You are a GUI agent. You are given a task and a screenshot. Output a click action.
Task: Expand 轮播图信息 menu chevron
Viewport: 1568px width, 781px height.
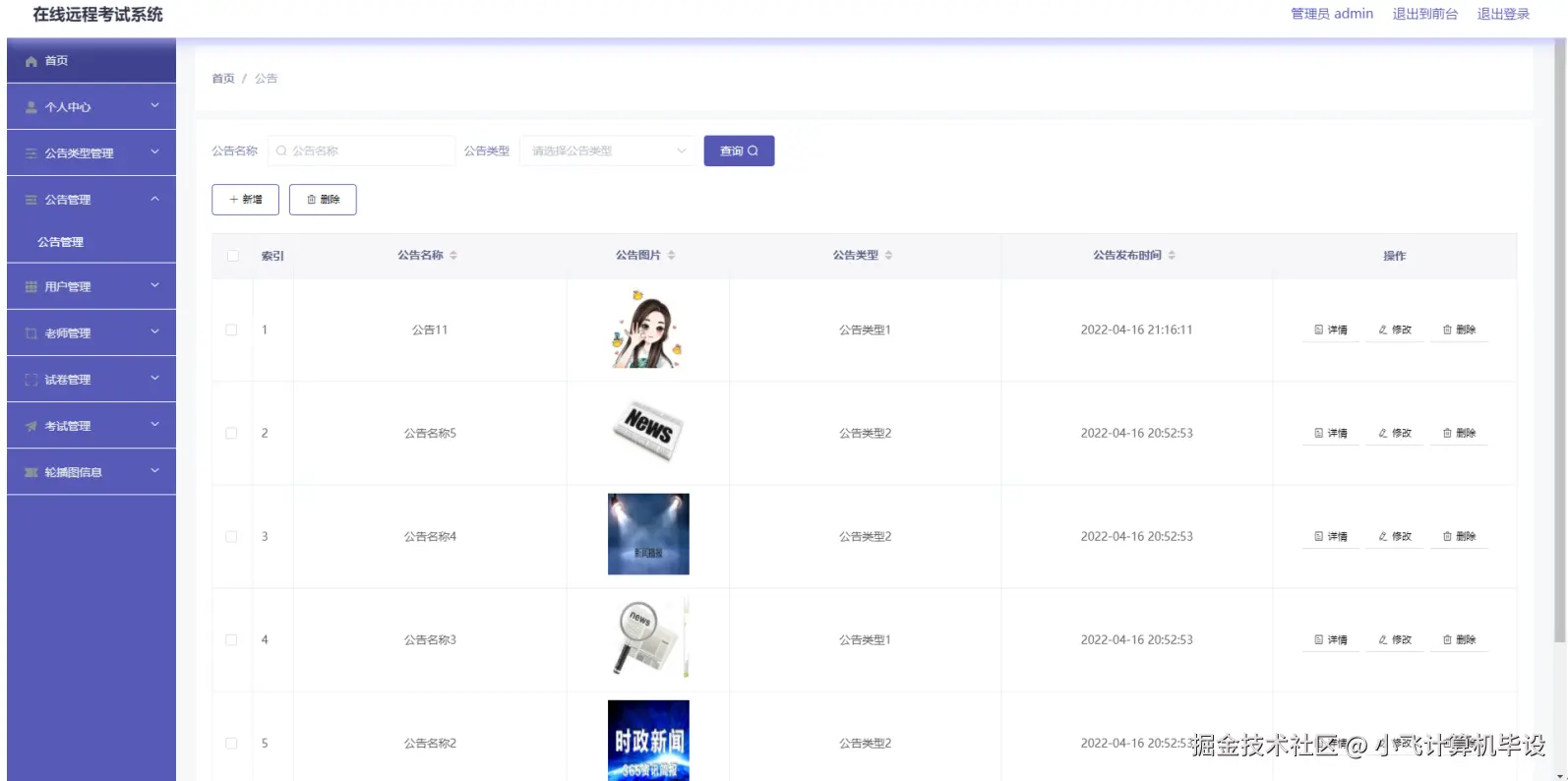click(x=154, y=470)
